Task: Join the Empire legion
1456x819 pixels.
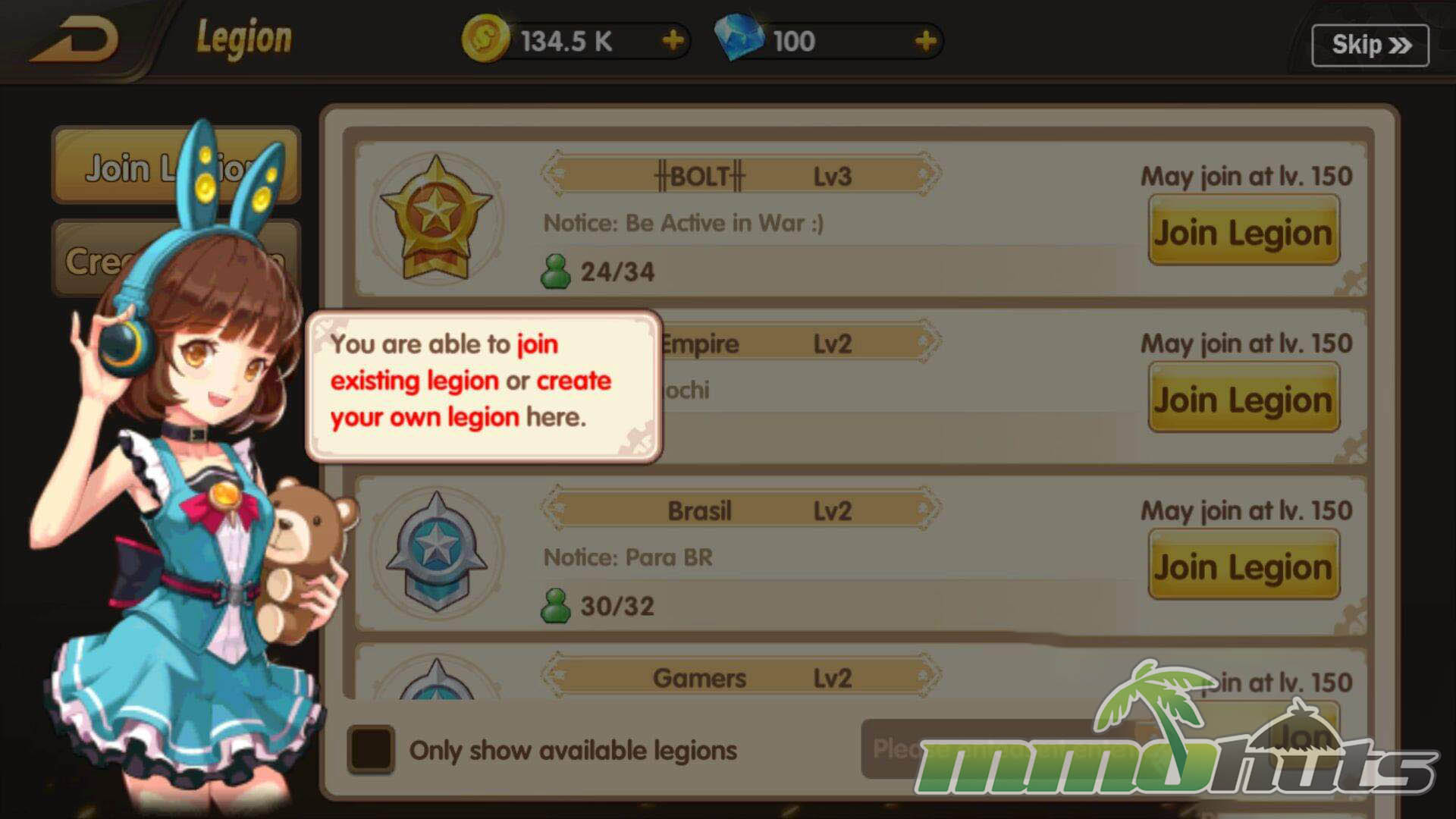Action: point(1244,398)
